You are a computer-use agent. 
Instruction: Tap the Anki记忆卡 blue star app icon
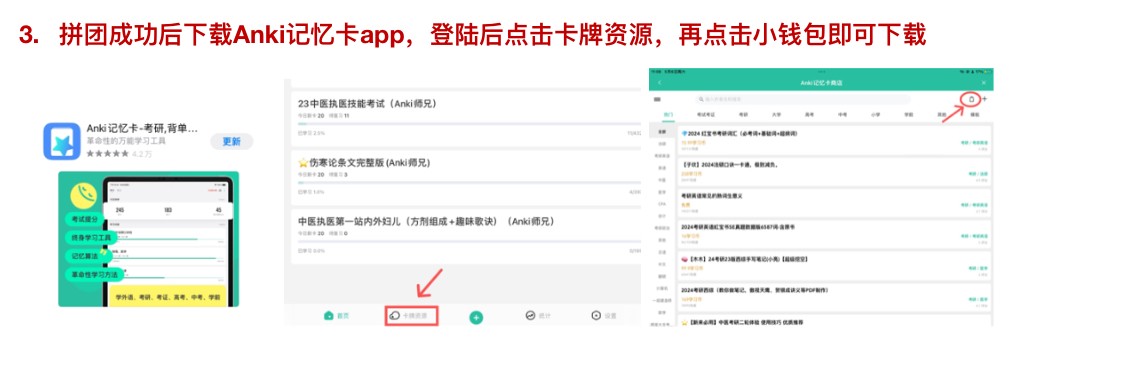point(61,141)
